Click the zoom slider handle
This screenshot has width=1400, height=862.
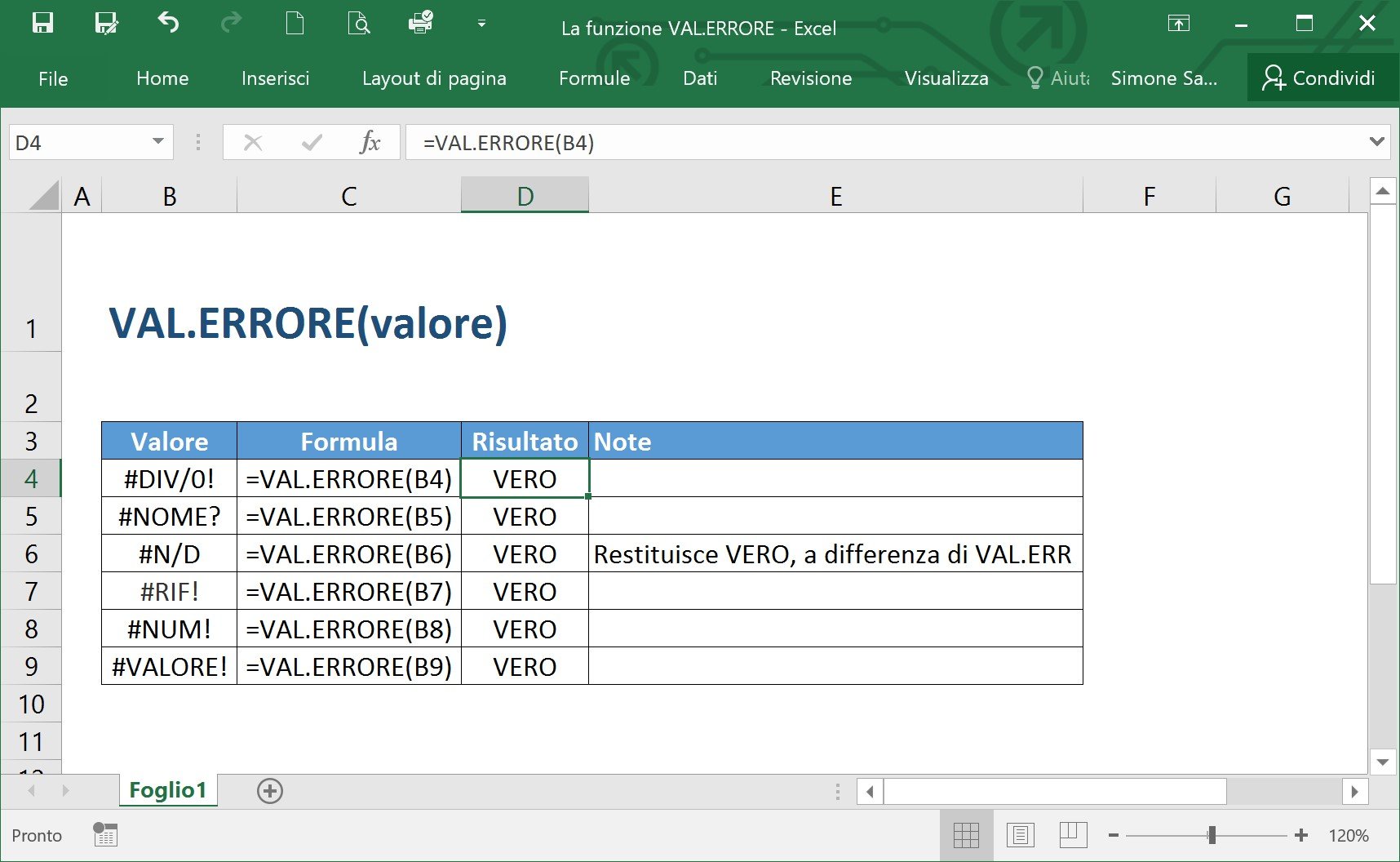(1212, 835)
